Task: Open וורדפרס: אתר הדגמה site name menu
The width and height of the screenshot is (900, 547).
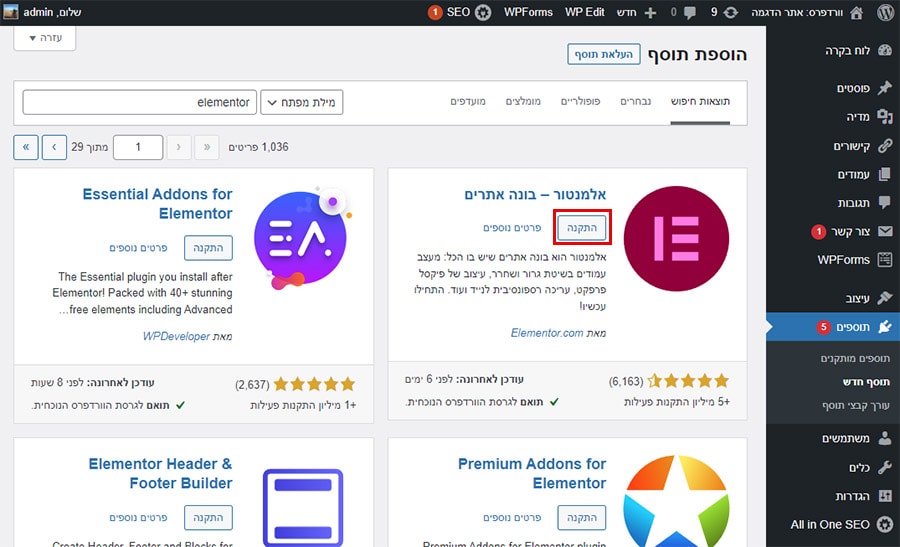Action: [x=797, y=12]
